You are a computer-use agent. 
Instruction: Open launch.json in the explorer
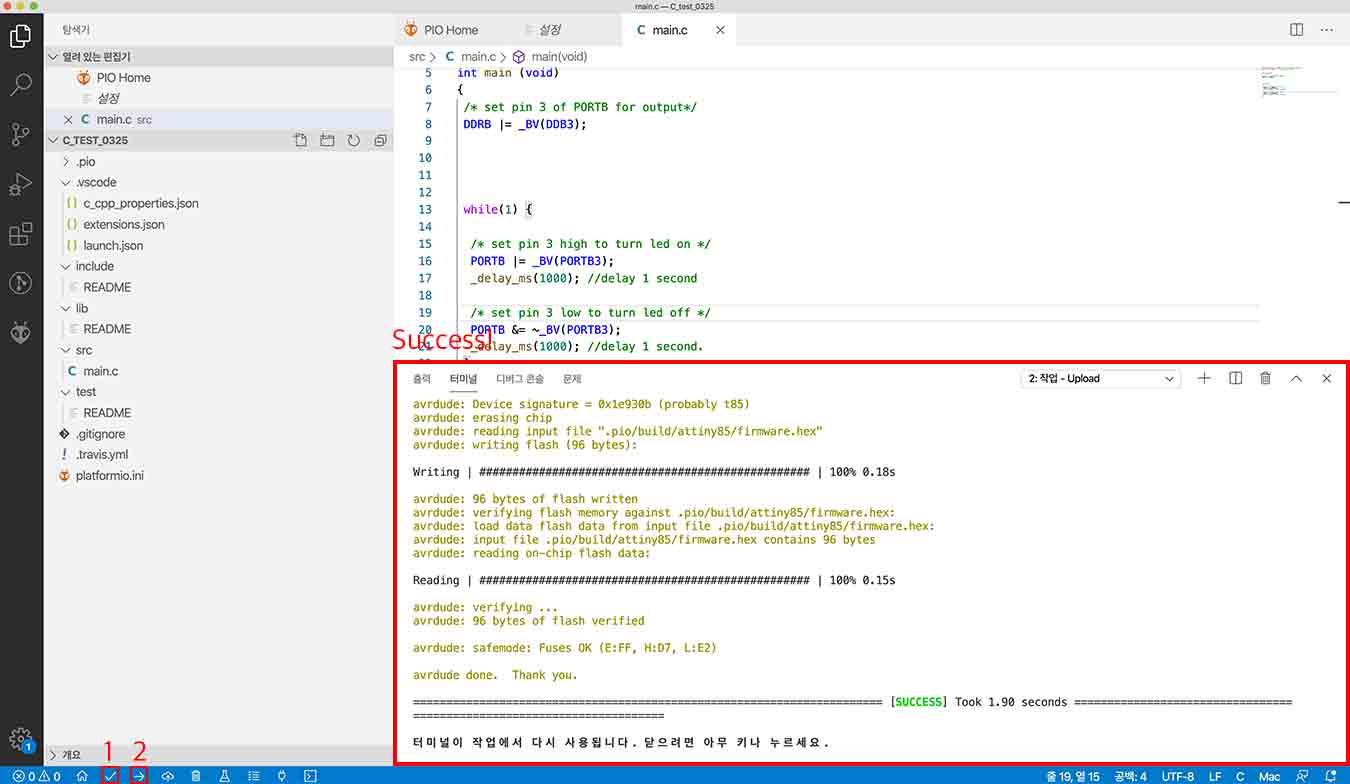click(x=113, y=246)
